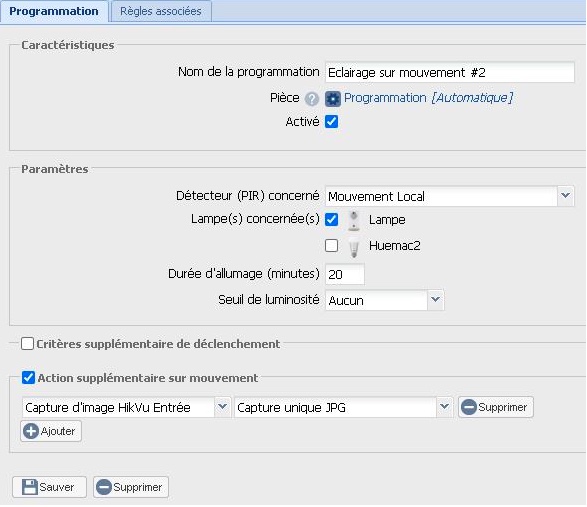Image resolution: width=587 pixels, height=507 pixels.
Task: Click the minus icon on the action row Supprimer button
Action: pos(469,407)
